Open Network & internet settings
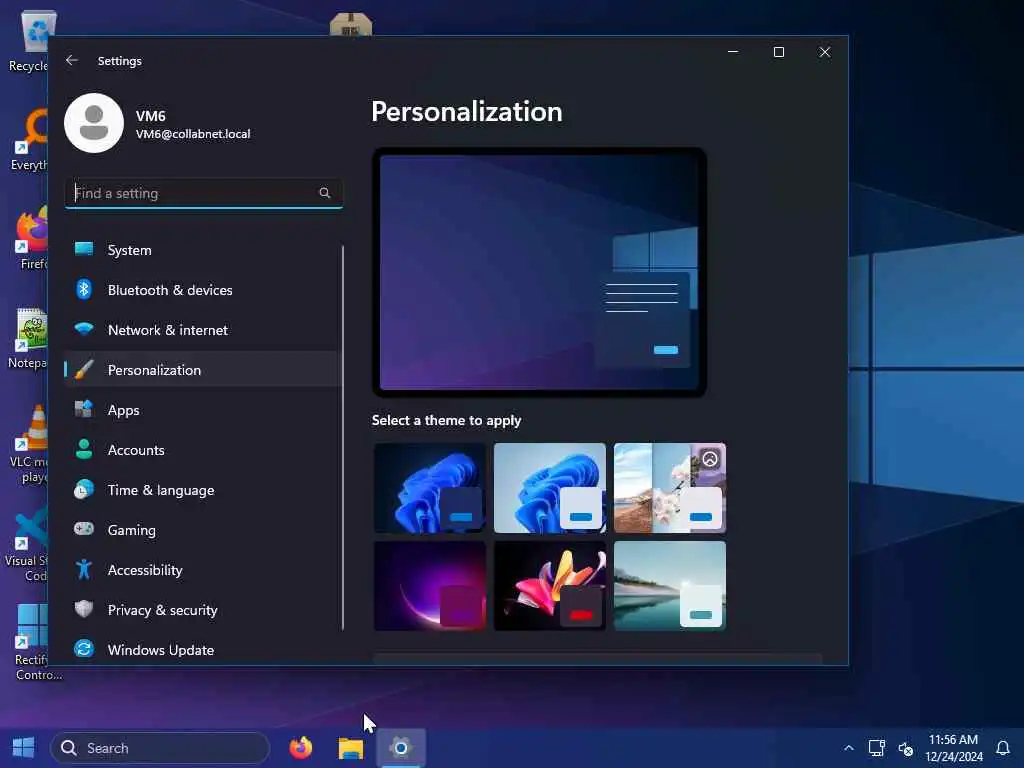This screenshot has width=1024, height=768. click(x=202, y=329)
